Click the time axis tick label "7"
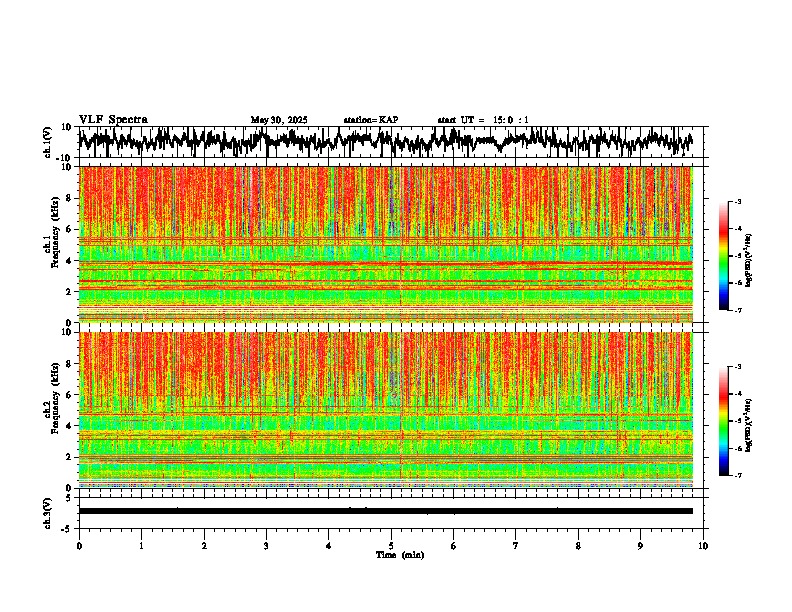The width and height of the screenshot is (792, 612). 516,546
